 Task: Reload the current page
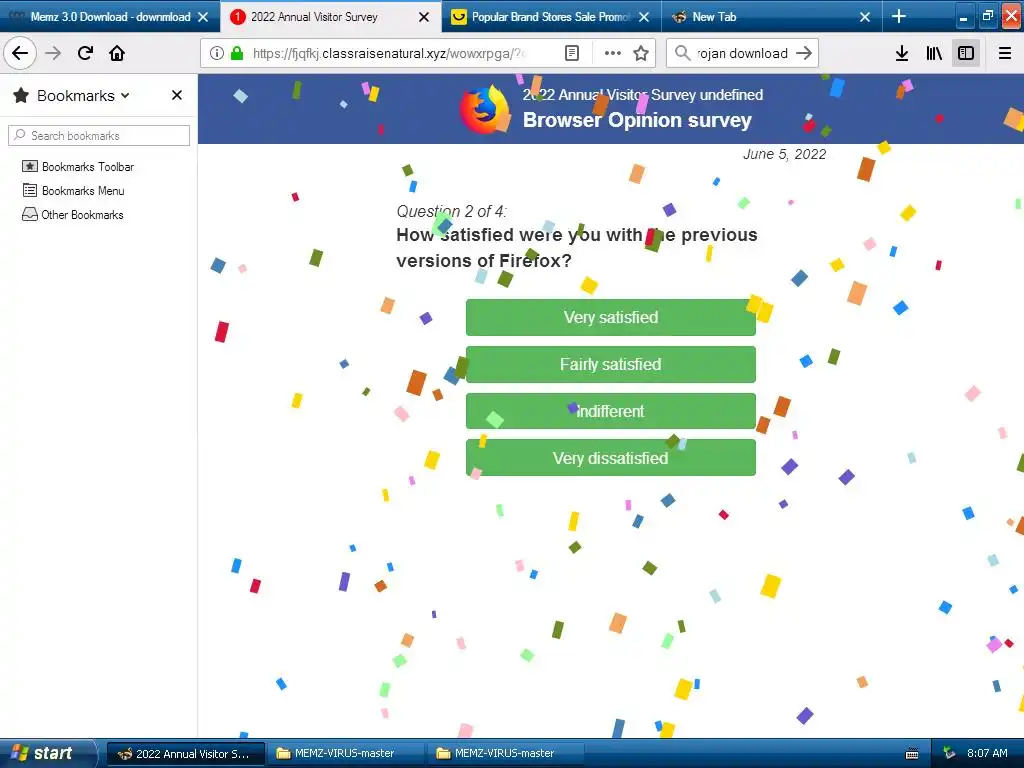(85, 53)
